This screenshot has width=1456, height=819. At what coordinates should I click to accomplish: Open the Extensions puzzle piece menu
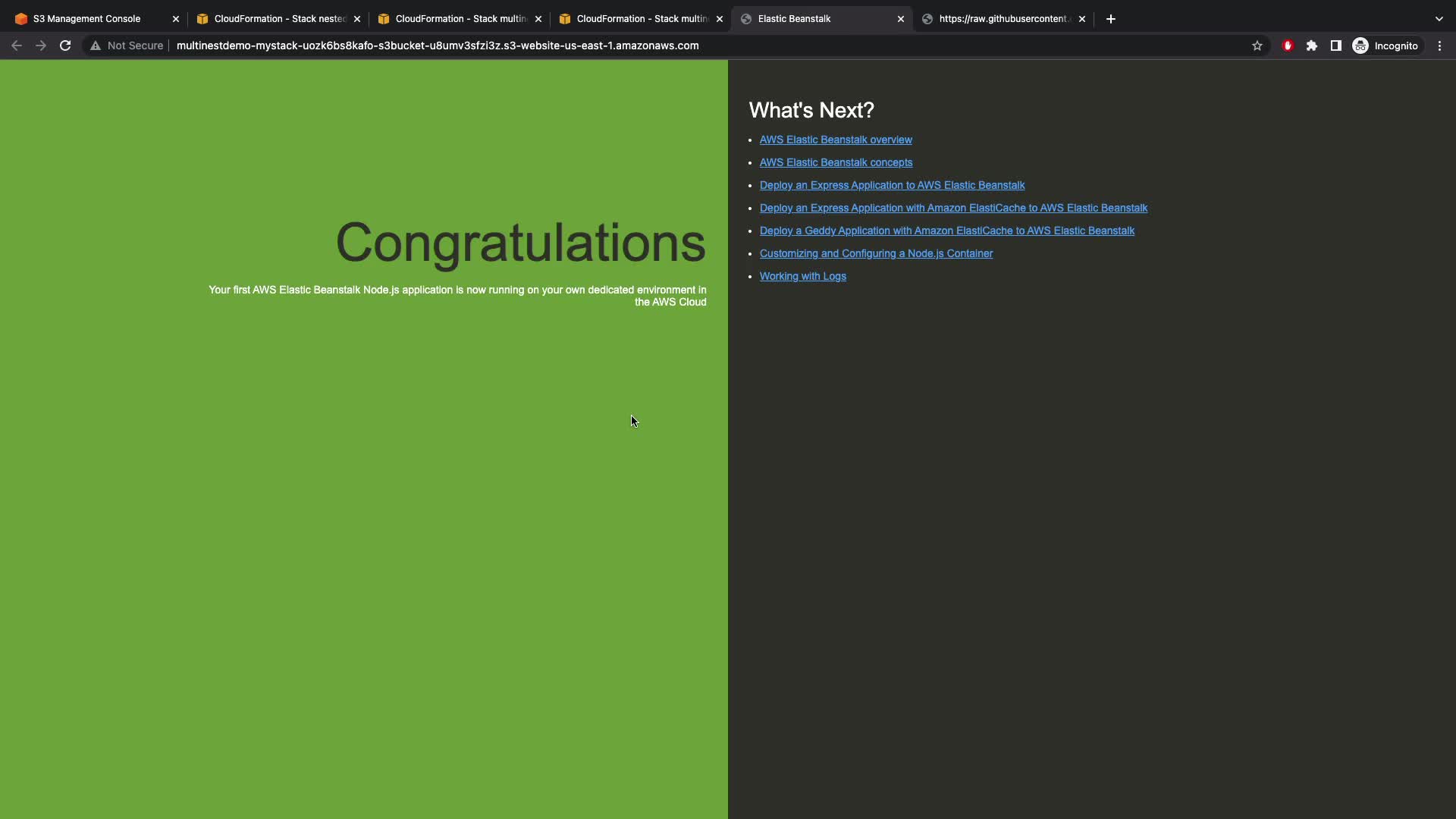click(1312, 45)
